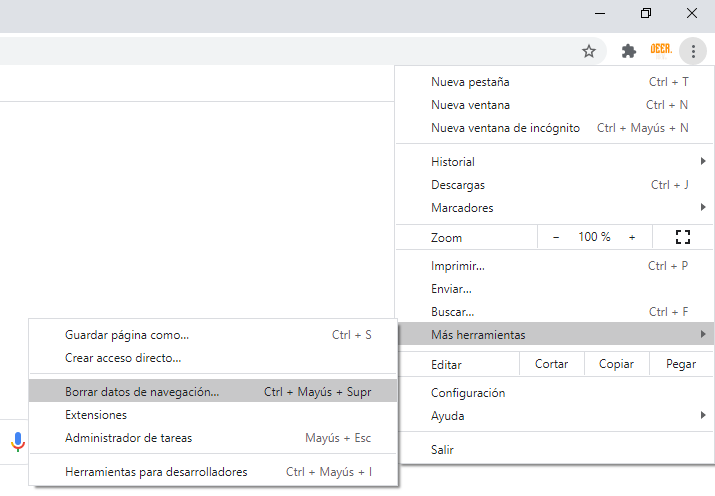Decrease zoom with the minus button
This screenshot has width=715, height=496.
(556, 237)
